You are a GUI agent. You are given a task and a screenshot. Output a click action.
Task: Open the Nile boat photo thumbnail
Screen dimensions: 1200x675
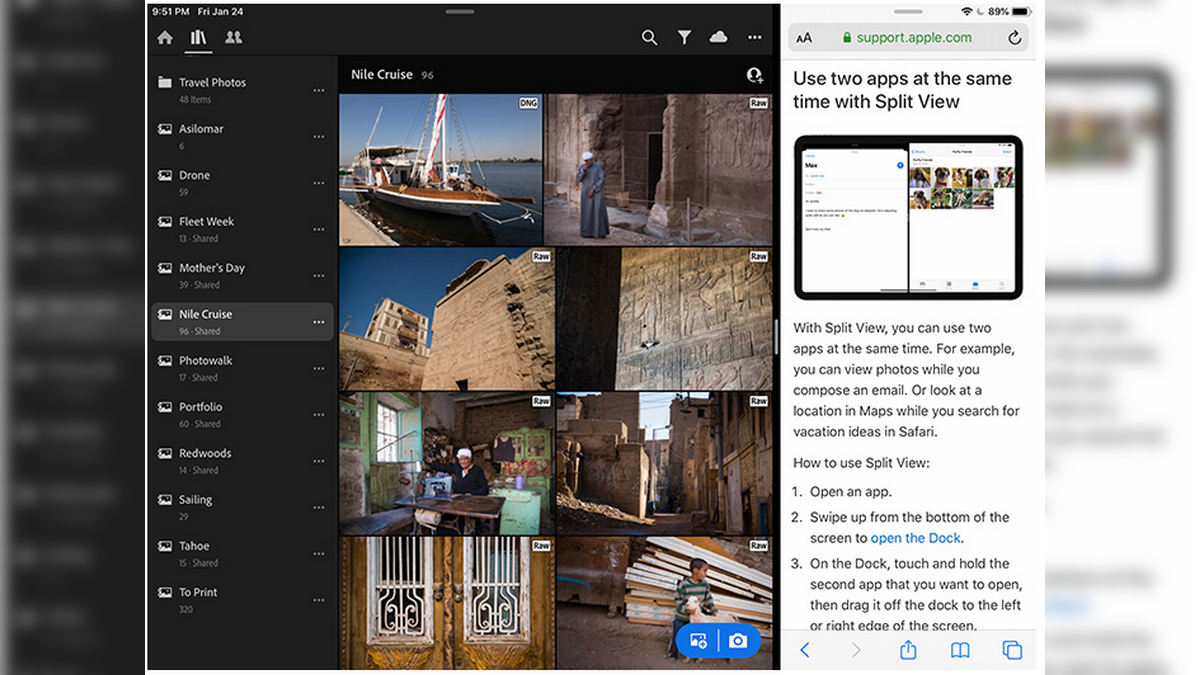tap(443, 167)
